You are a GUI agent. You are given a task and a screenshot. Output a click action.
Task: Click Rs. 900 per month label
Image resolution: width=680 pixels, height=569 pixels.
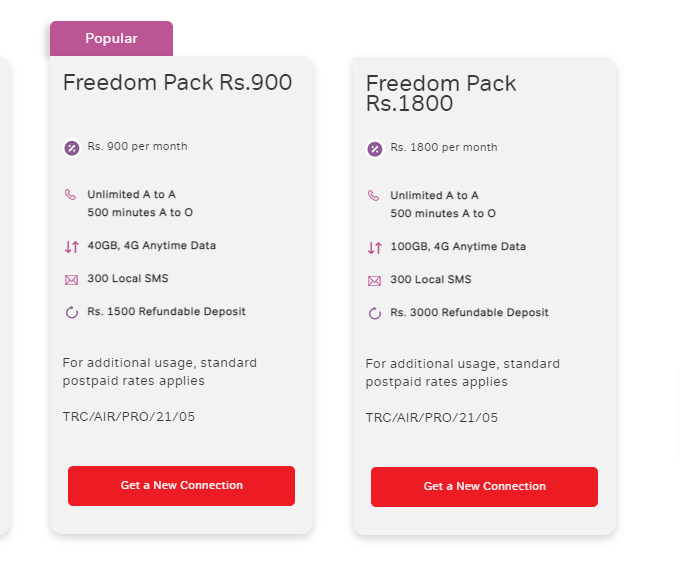(137, 146)
